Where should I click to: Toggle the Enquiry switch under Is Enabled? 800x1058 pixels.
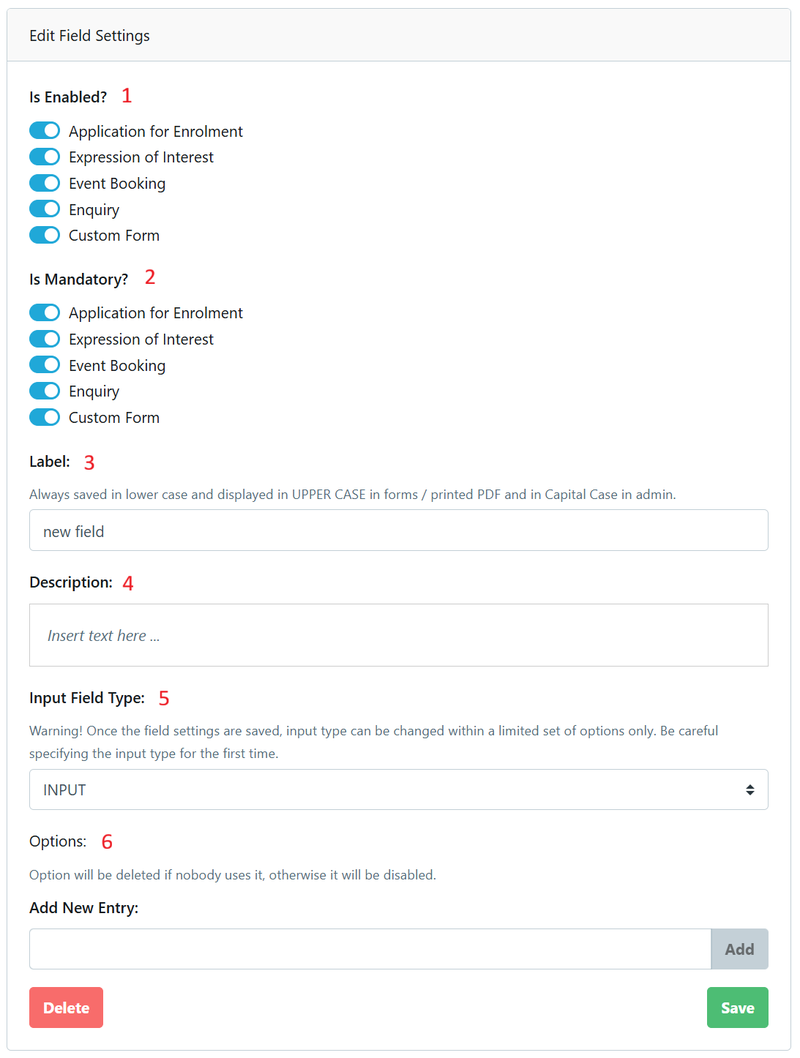[44, 208]
